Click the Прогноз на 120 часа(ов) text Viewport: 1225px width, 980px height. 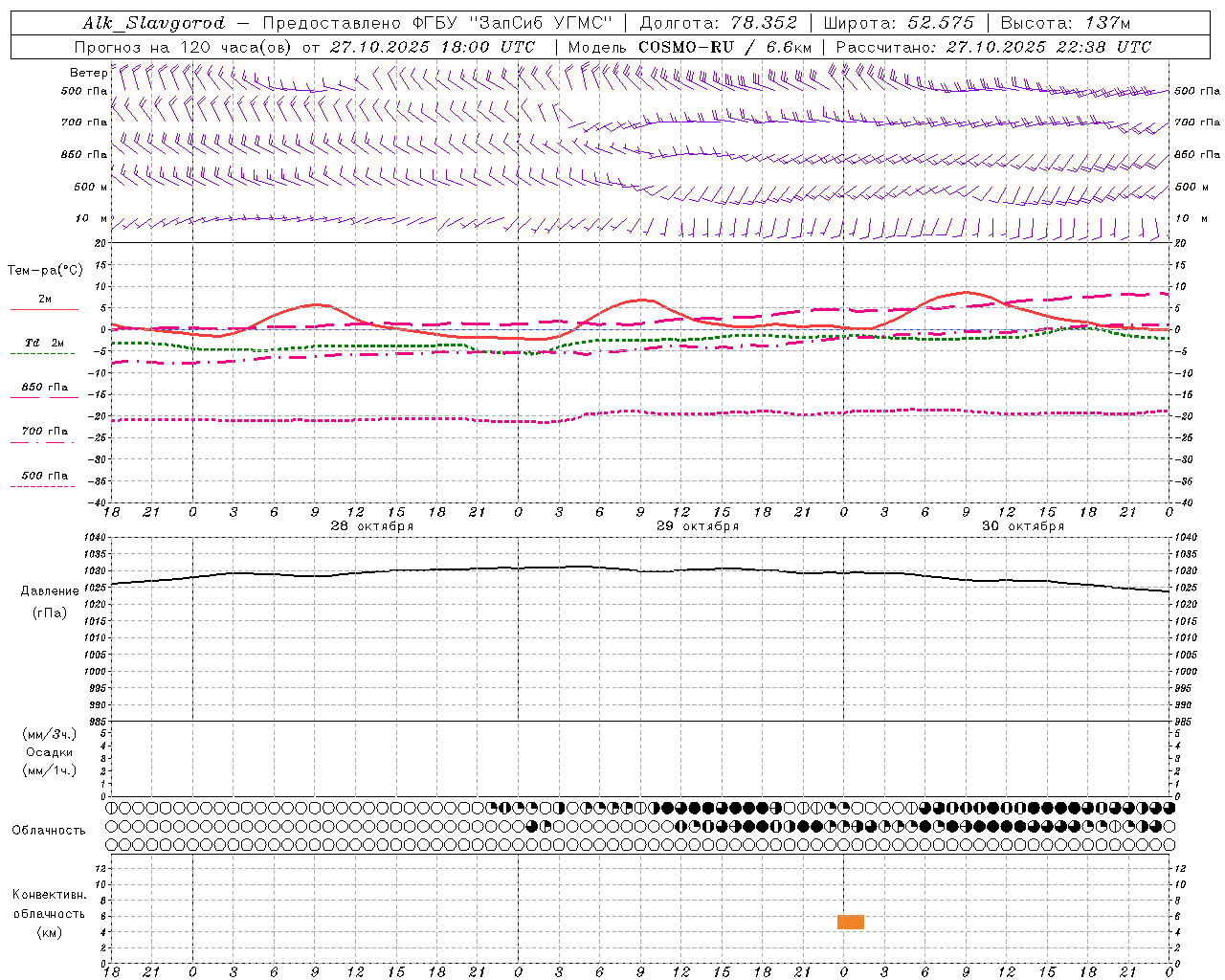coord(185,47)
